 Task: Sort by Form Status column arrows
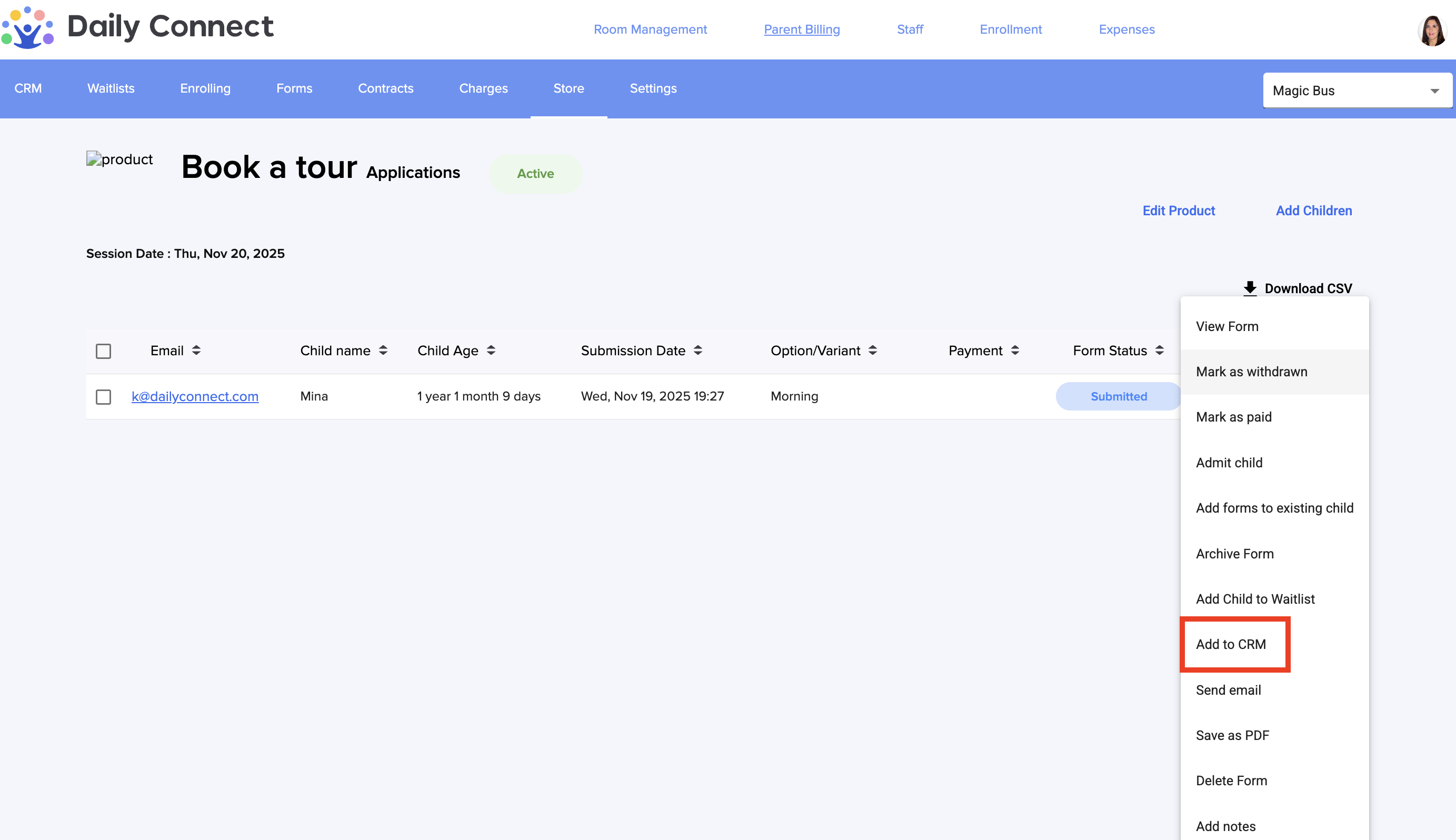(1160, 350)
